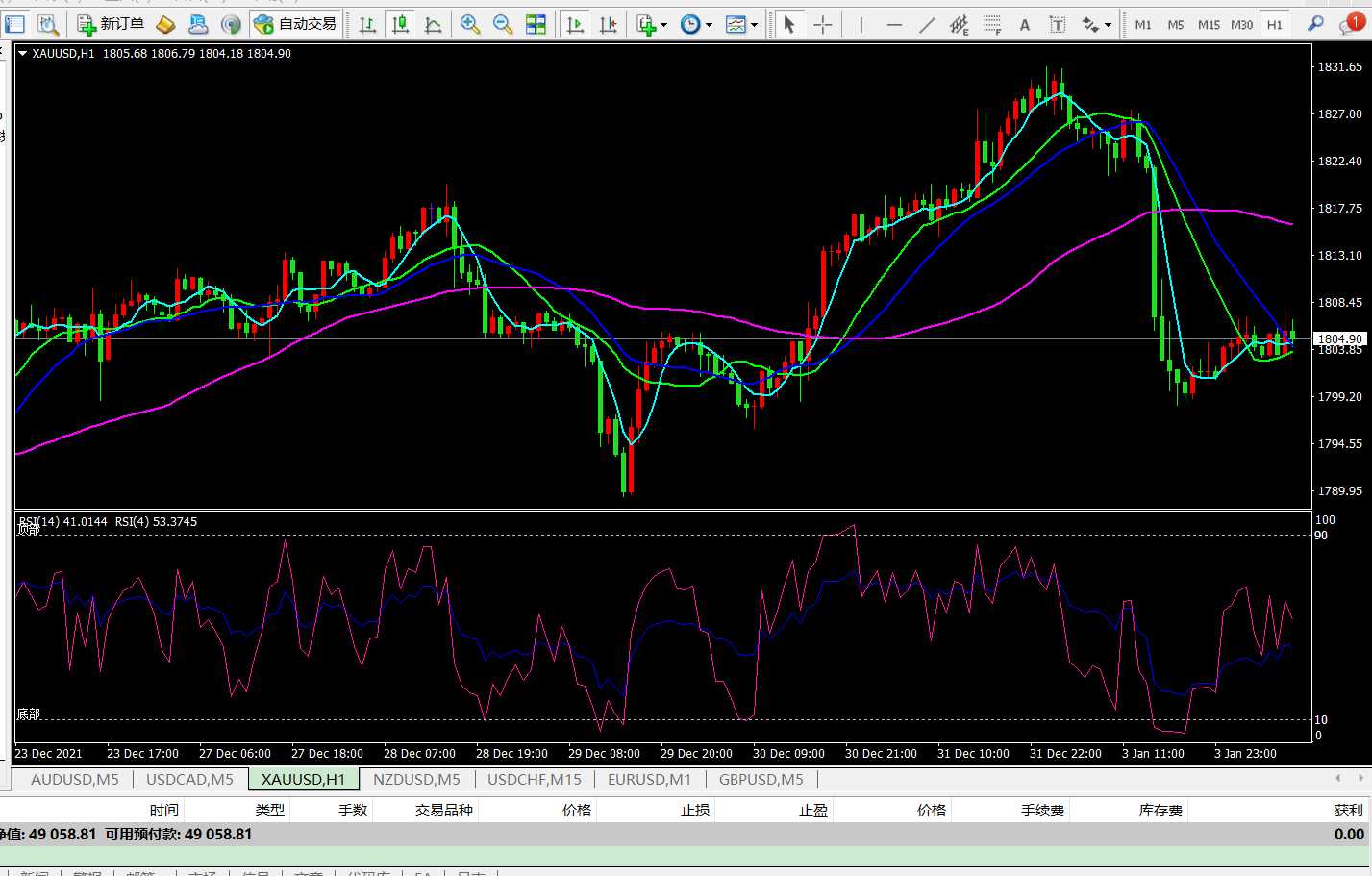Switch chart to candlestick mode

pyautogui.click(x=400, y=24)
